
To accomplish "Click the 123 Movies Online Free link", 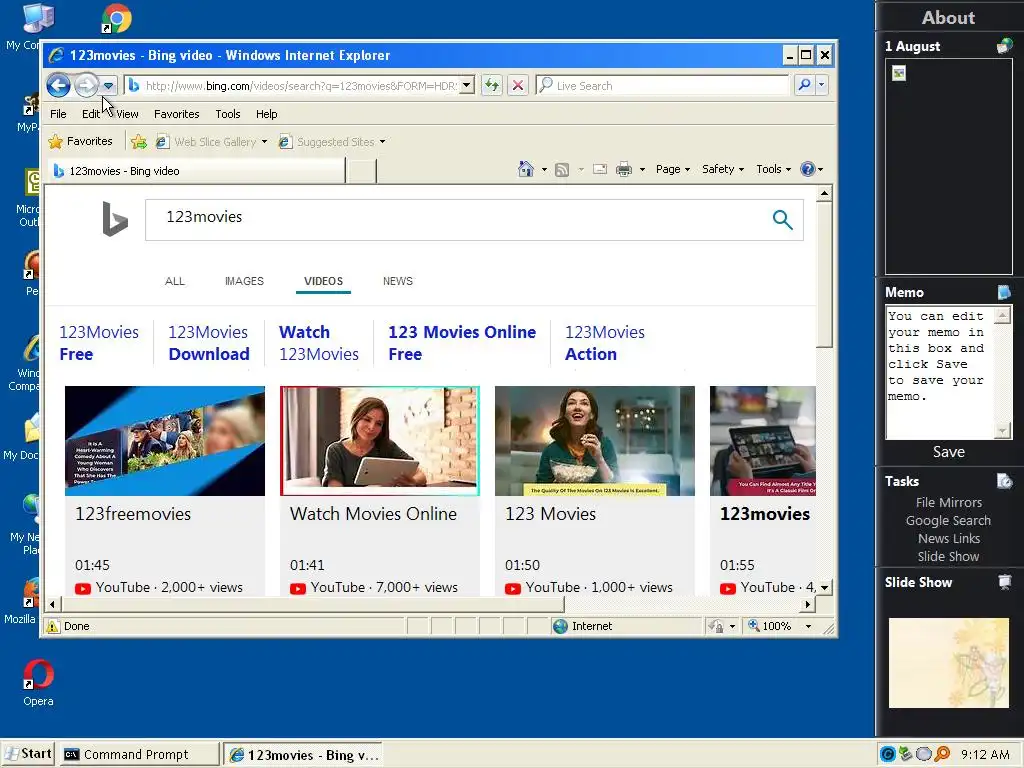I will (x=462, y=344).
